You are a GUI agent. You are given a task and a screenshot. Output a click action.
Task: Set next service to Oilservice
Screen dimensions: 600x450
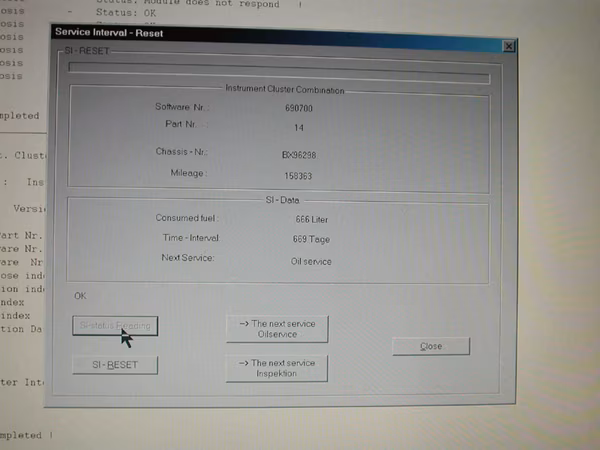point(277,329)
